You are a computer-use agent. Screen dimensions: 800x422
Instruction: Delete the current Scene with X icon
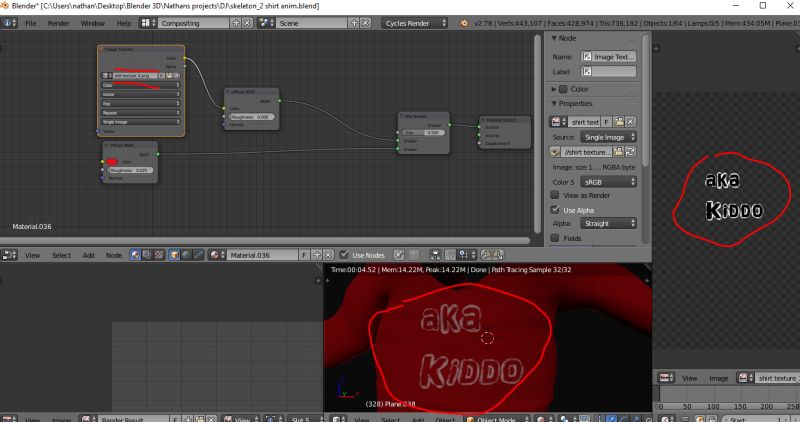tap(365, 23)
